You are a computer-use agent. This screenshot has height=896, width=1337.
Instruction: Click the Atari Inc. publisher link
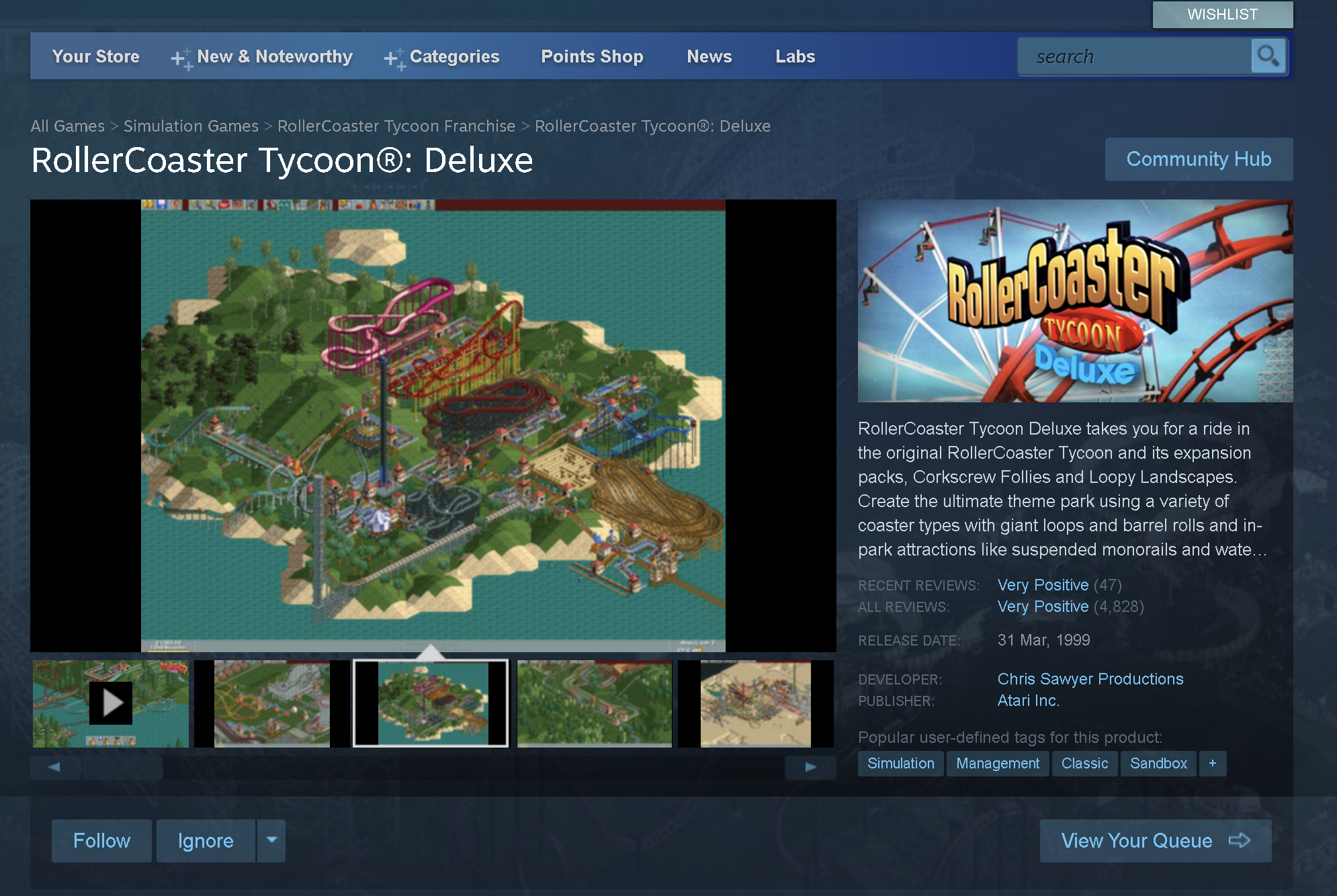(1028, 700)
